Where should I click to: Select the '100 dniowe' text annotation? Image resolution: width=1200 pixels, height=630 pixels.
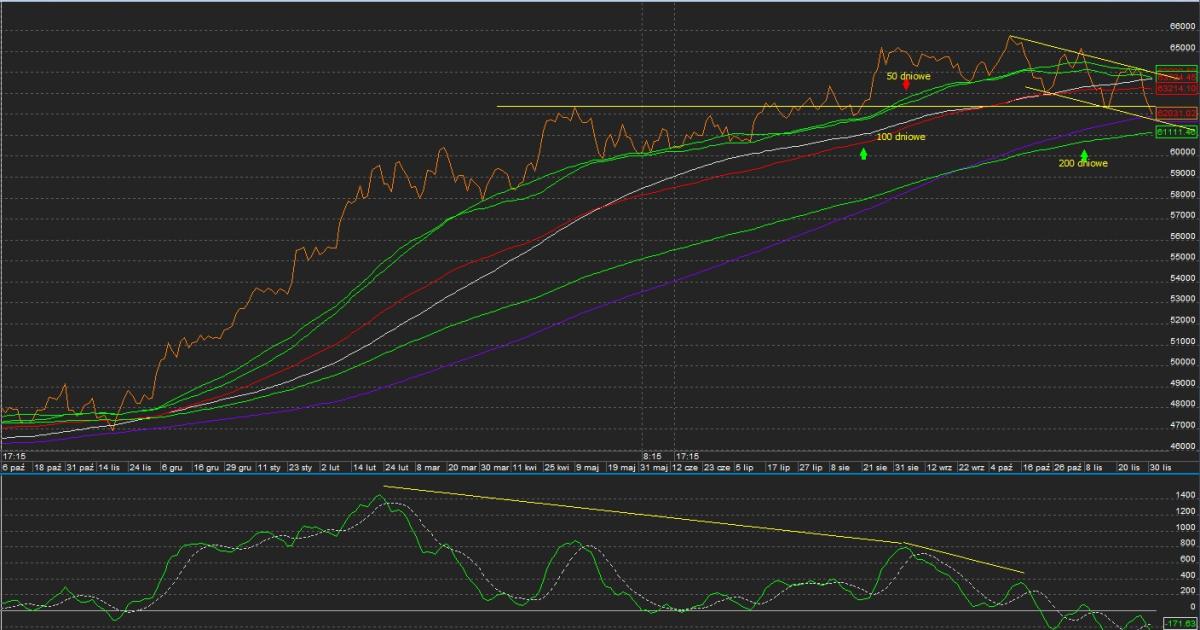[x=900, y=137]
